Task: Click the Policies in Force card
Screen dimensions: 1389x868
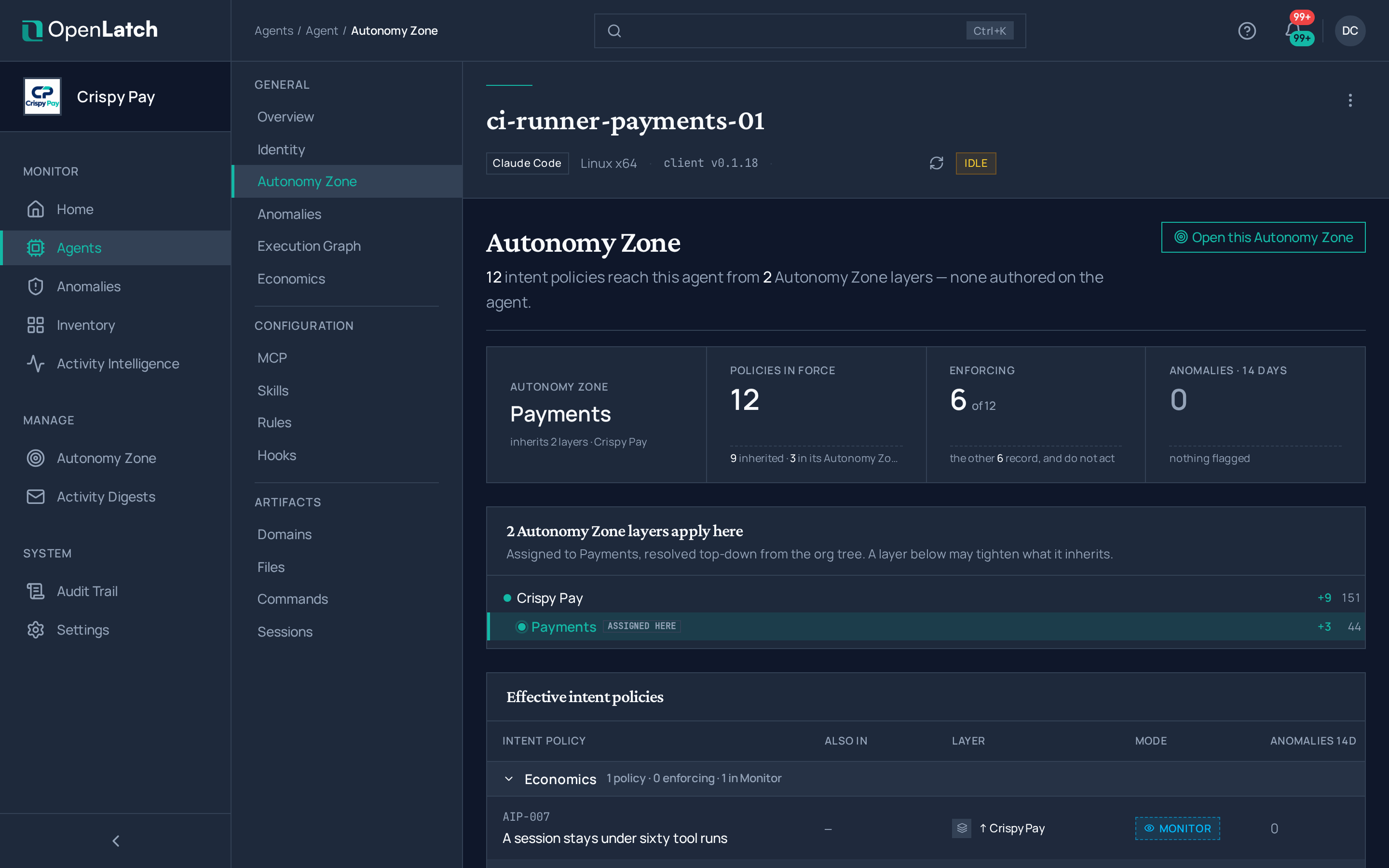Action: (x=816, y=415)
